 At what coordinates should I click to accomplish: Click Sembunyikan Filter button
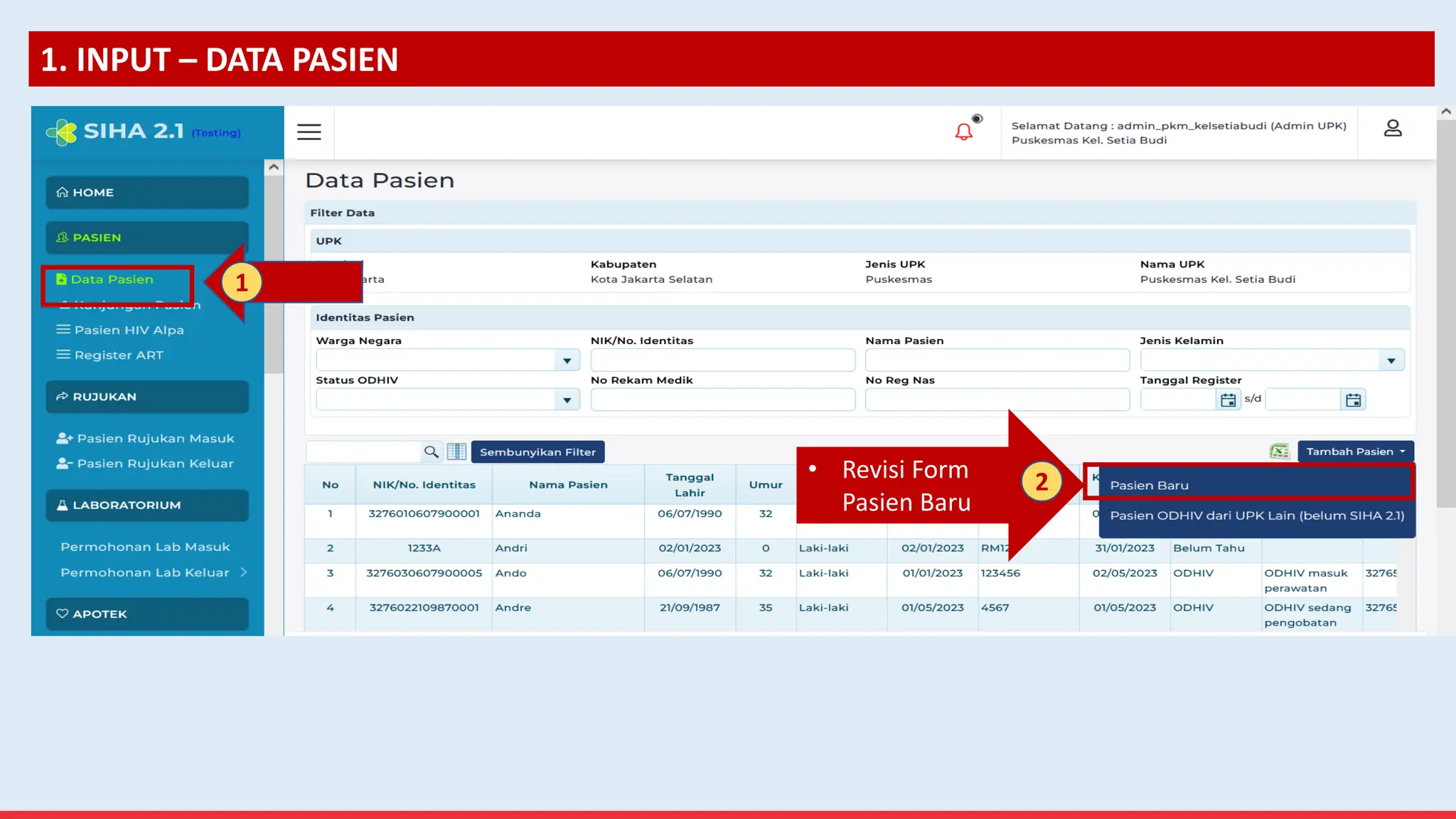pyautogui.click(x=537, y=452)
